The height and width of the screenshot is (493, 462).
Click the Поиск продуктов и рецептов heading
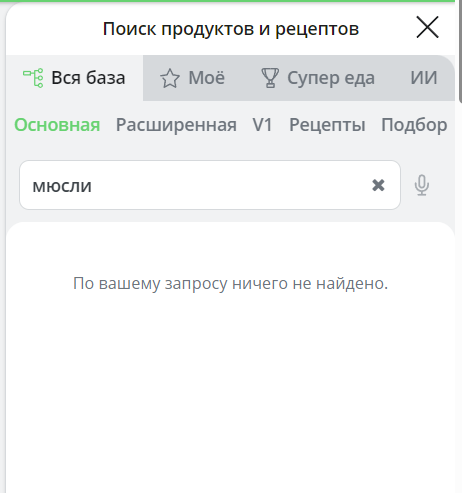tap(231, 29)
